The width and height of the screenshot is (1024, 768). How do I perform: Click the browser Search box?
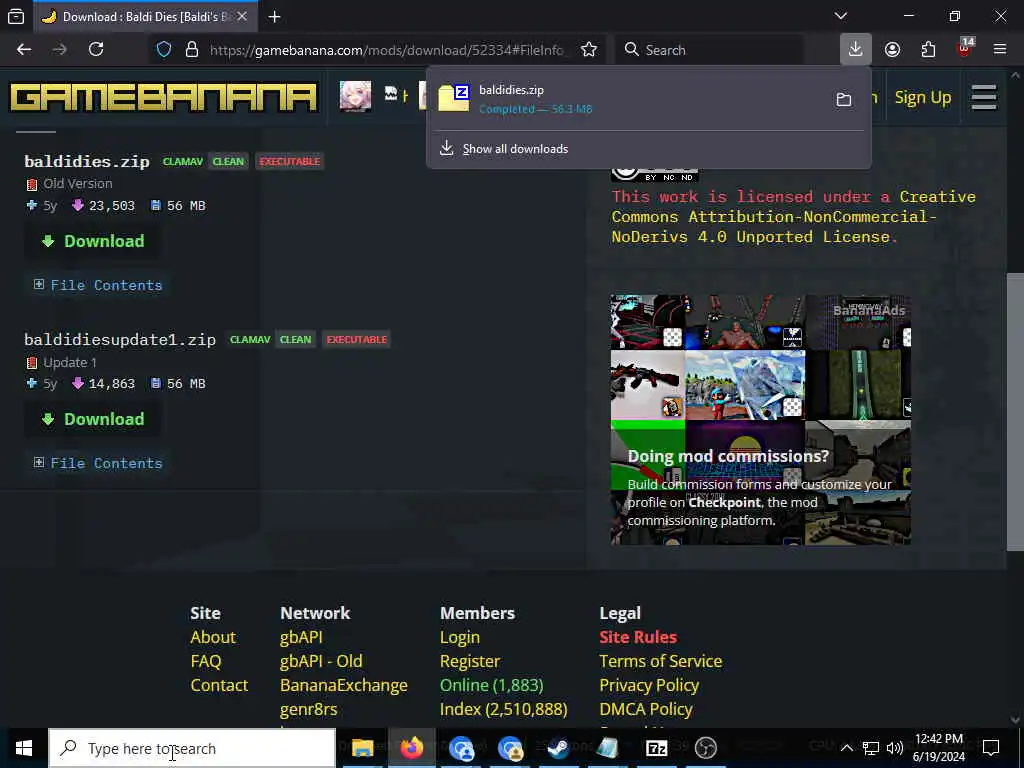pyautogui.click(x=710, y=50)
